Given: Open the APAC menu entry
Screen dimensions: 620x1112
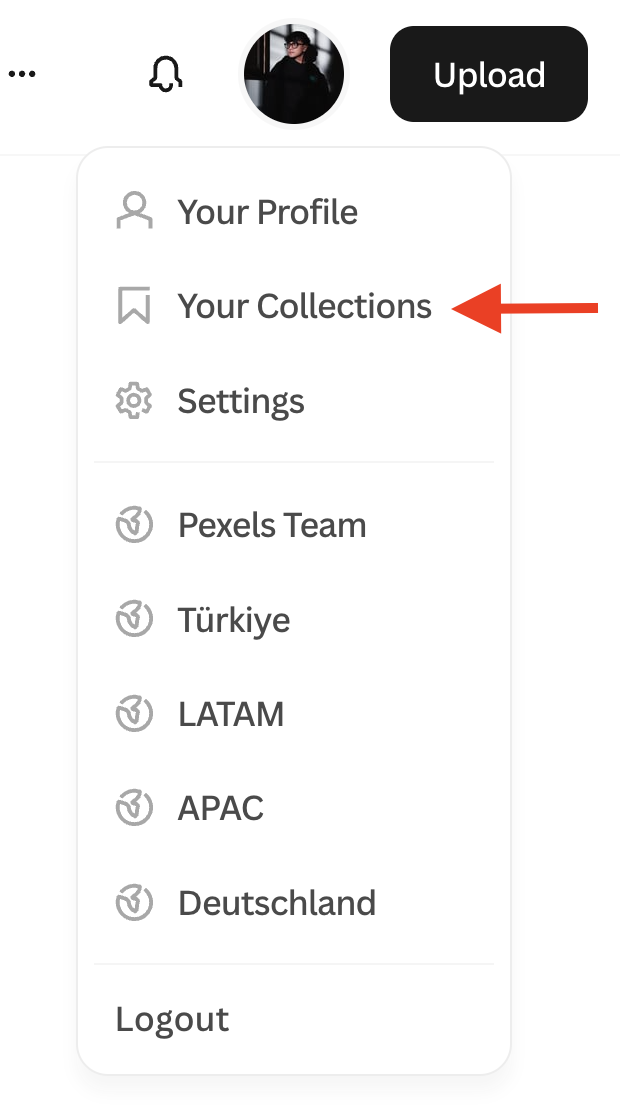Looking at the screenshot, I should 221,808.
